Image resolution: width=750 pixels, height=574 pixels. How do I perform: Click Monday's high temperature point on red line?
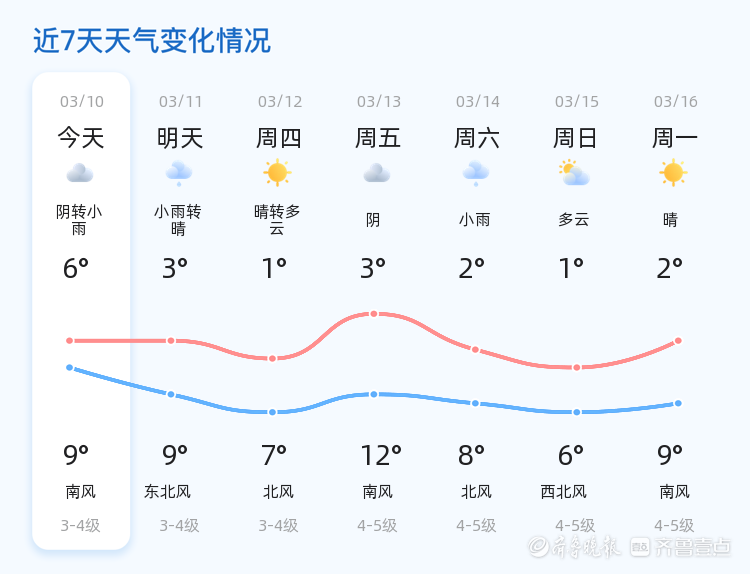[678, 341]
